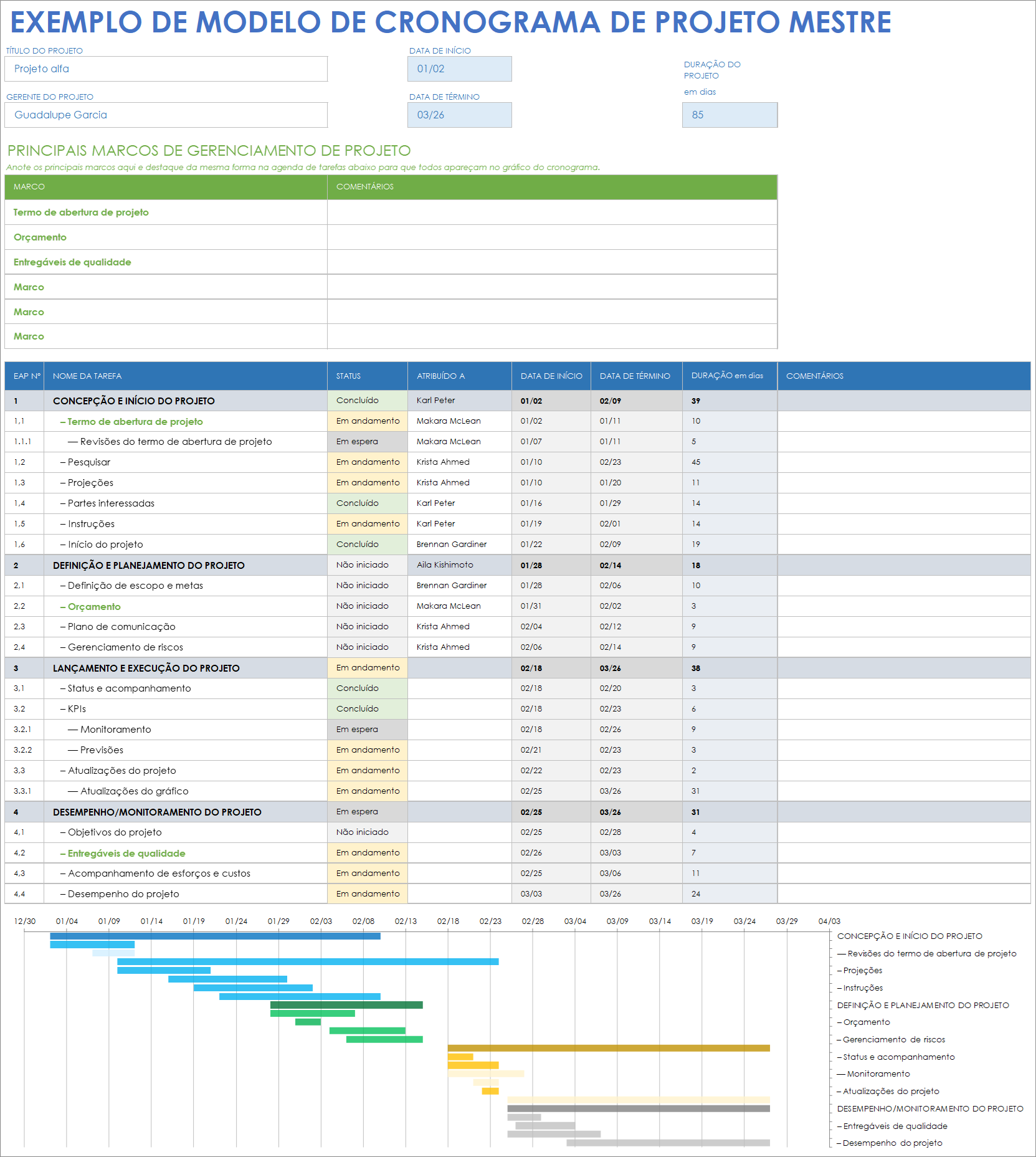
Task: Click chart label 'Gerenciamento de riscos'
Action: pos(891,1040)
